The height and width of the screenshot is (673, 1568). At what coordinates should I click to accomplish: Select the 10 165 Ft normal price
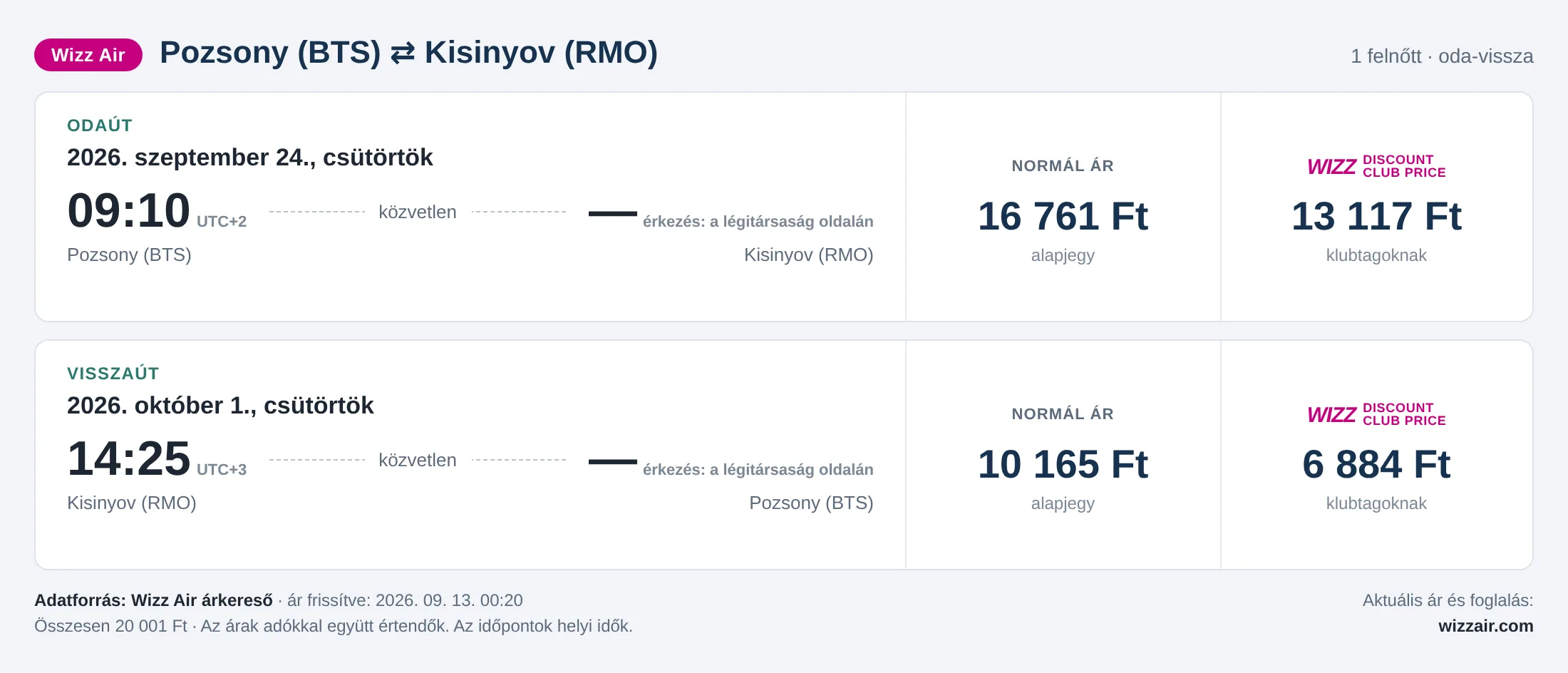pyautogui.click(x=1063, y=464)
